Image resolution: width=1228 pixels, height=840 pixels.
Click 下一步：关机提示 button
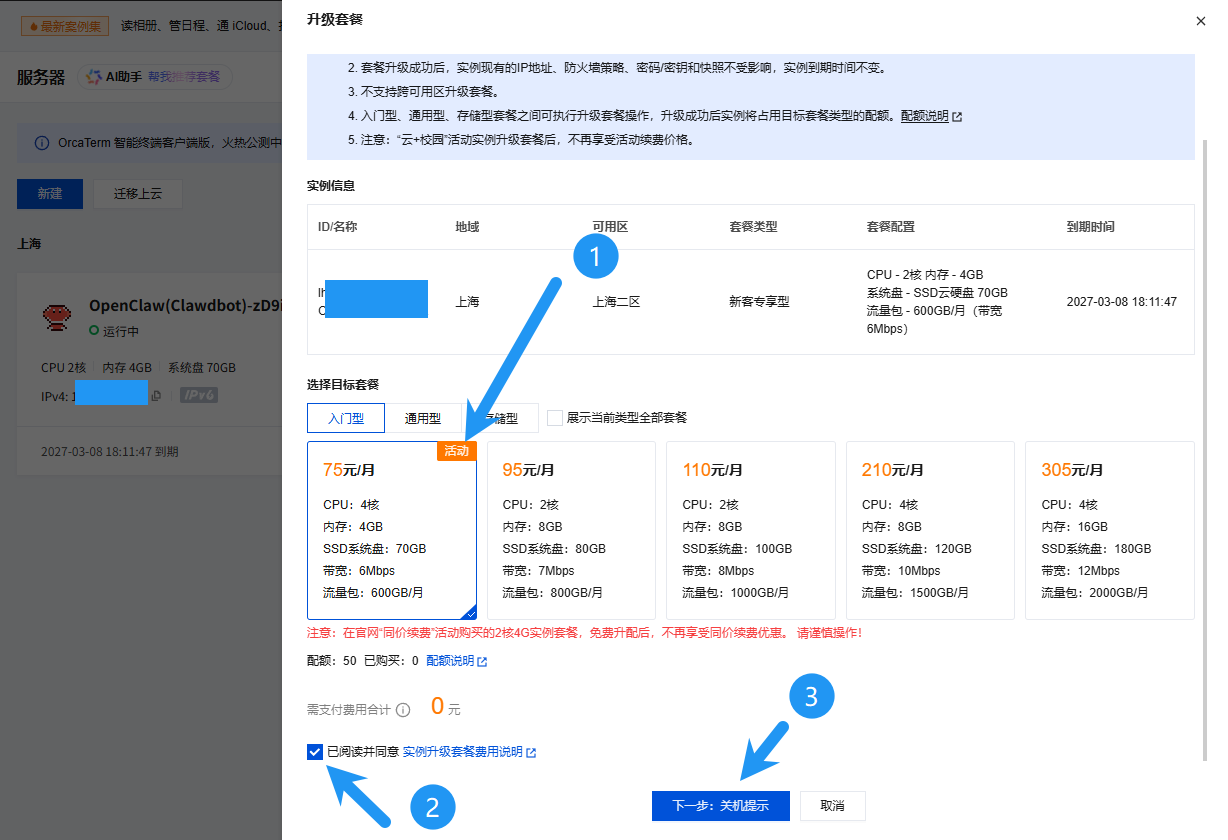[720, 806]
